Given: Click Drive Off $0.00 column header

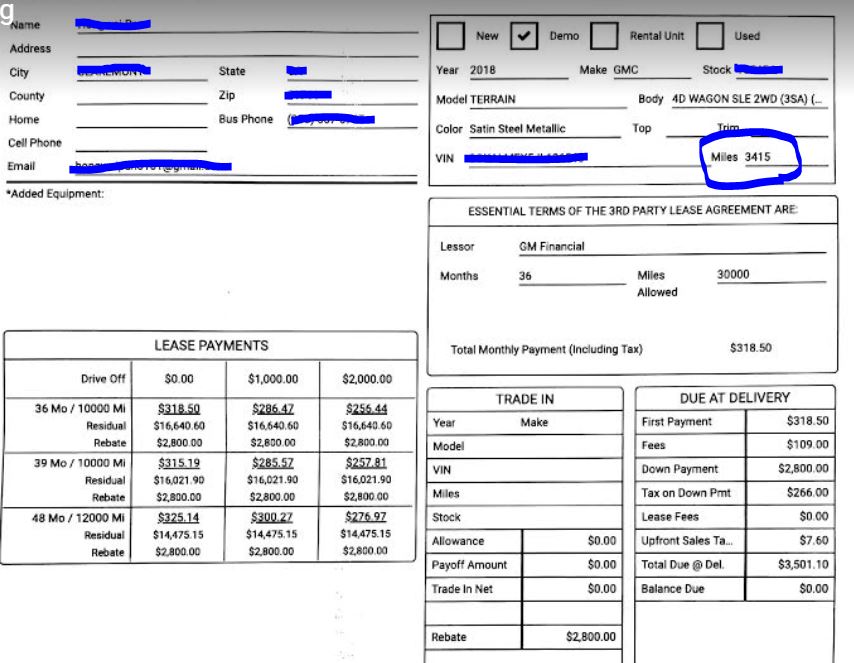Looking at the screenshot, I should point(179,379).
